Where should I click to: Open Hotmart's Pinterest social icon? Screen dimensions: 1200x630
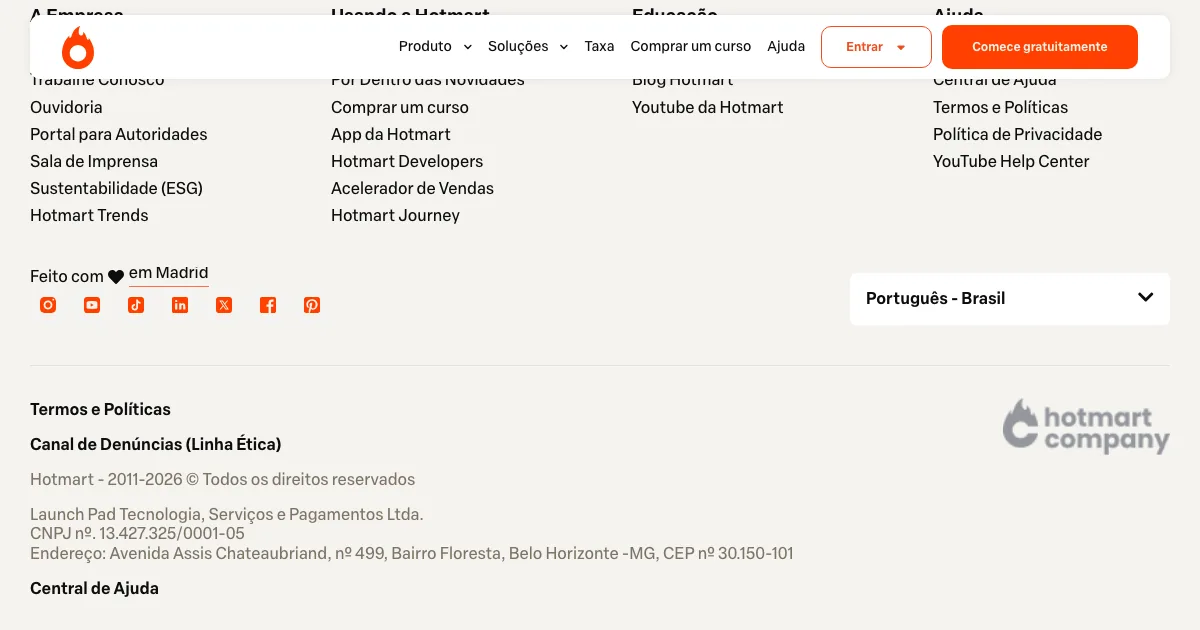(312, 305)
